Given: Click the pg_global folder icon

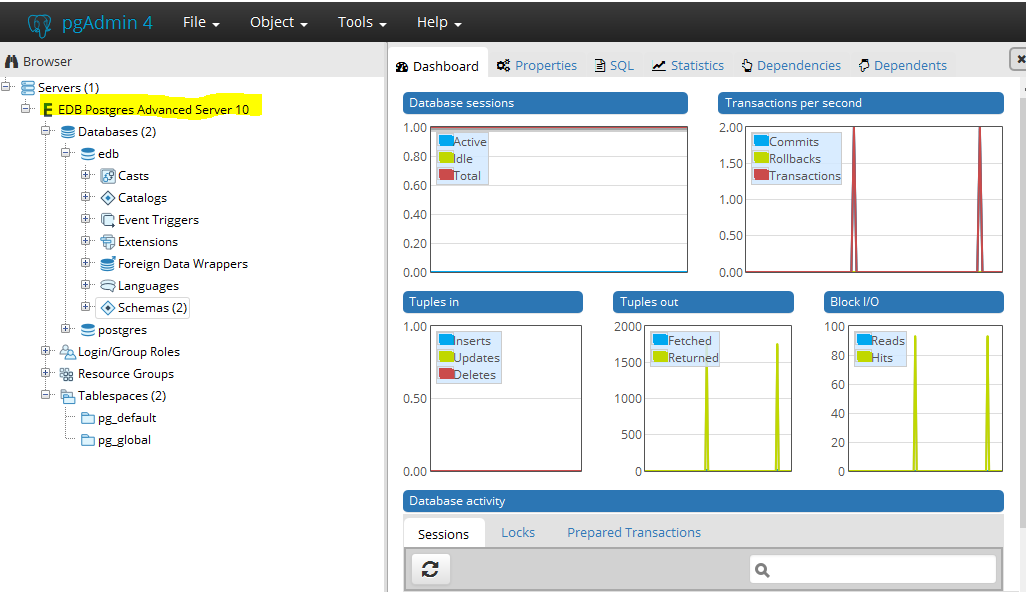Looking at the screenshot, I should [88, 440].
